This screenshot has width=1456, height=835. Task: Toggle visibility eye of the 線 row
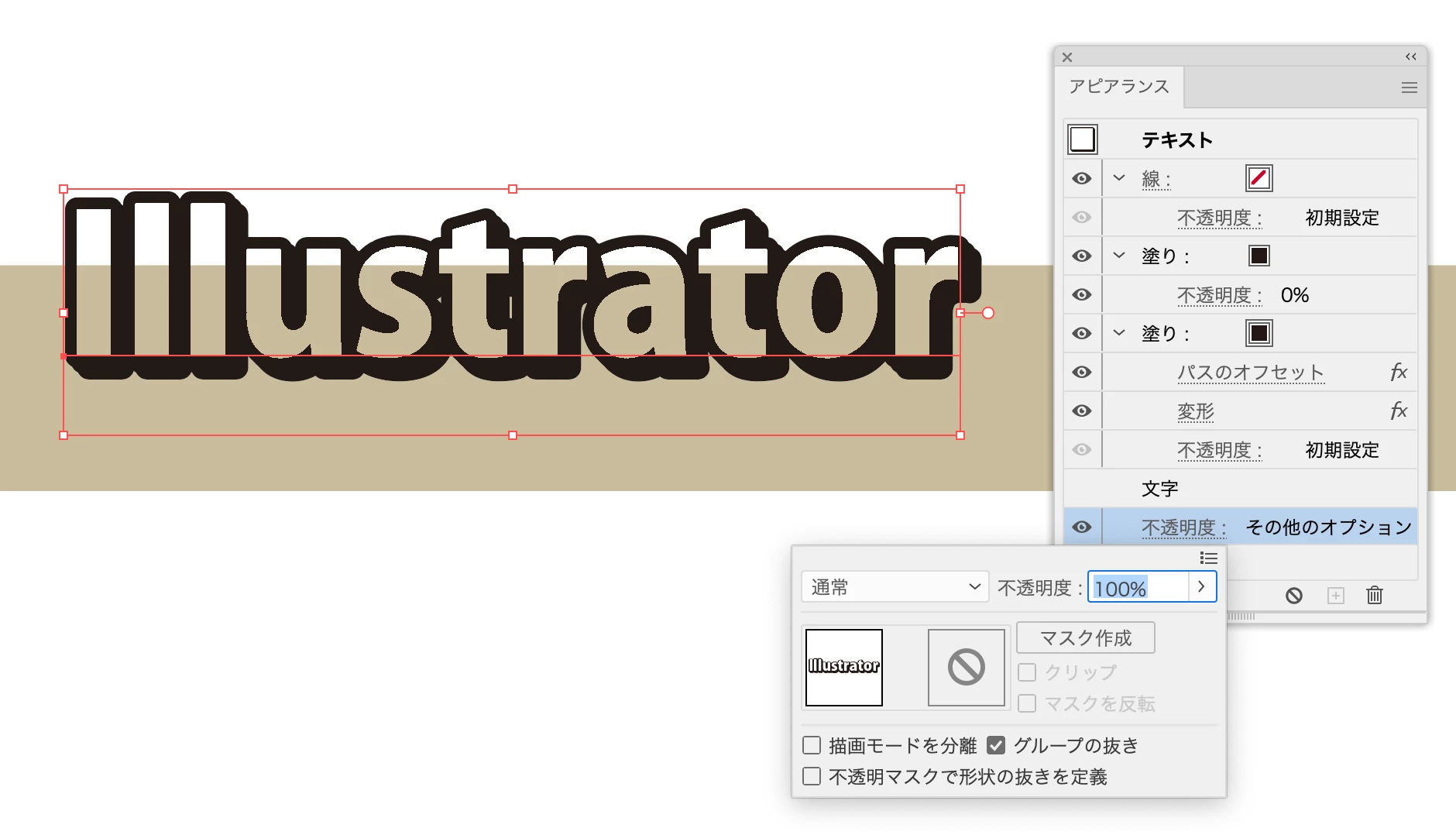1082,178
